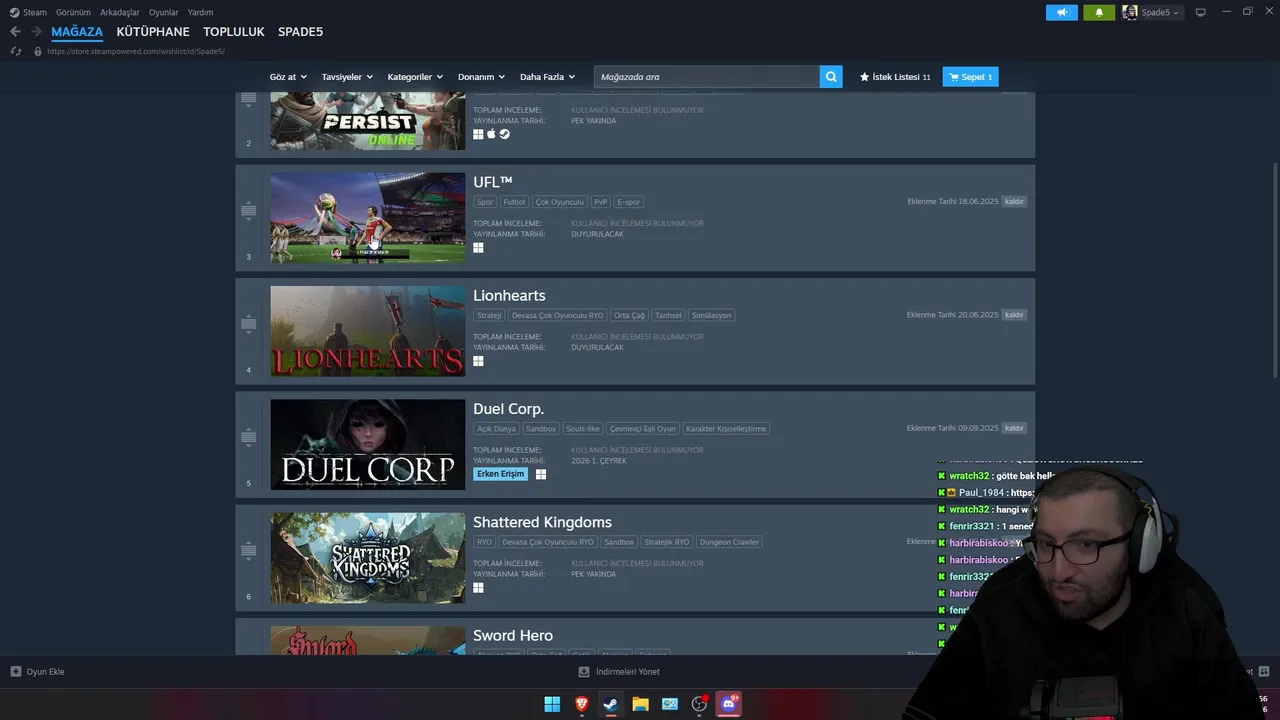
Task: Switch to the TOPLULUK tab
Action: [234, 32]
